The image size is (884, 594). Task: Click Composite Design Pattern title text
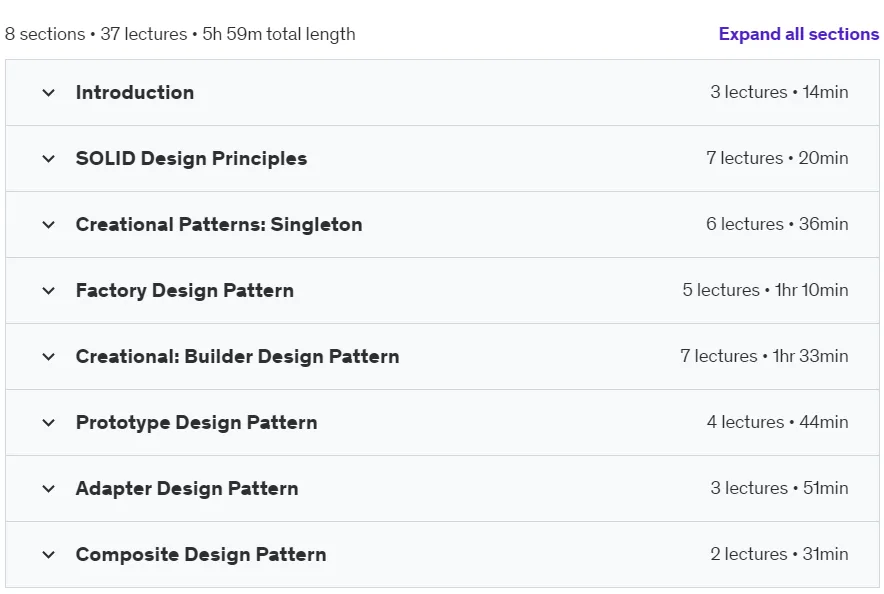tap(201, 554)
